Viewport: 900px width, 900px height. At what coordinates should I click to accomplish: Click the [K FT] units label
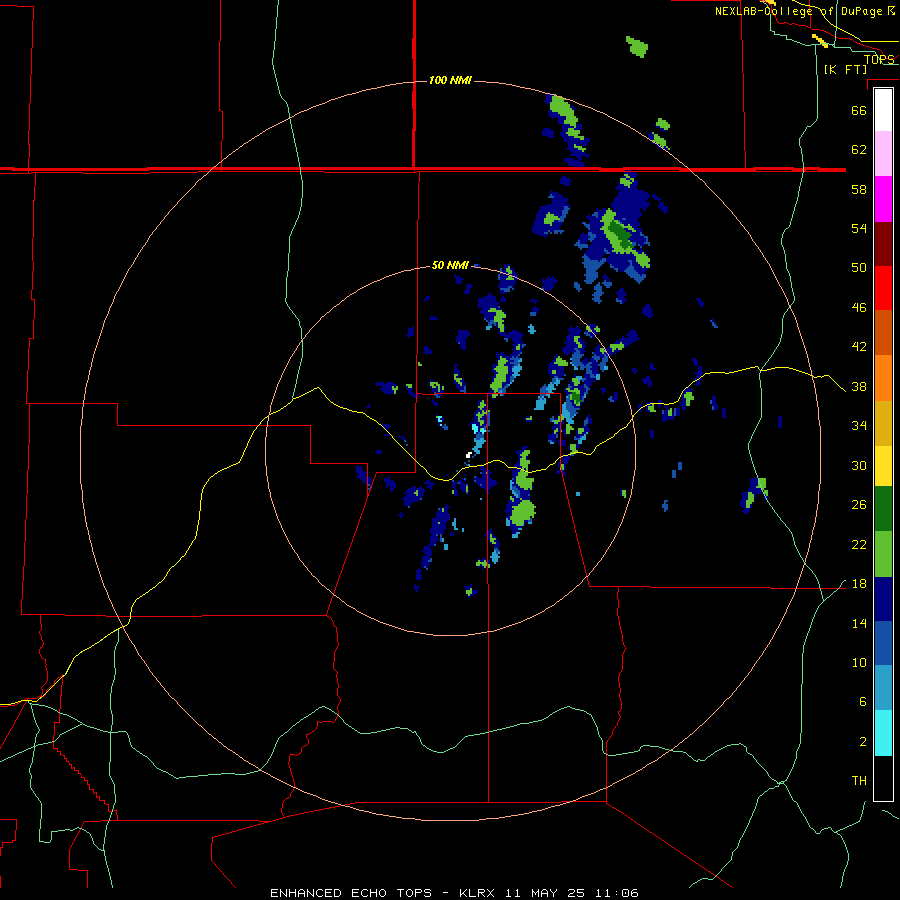click(x=845, y=69)
